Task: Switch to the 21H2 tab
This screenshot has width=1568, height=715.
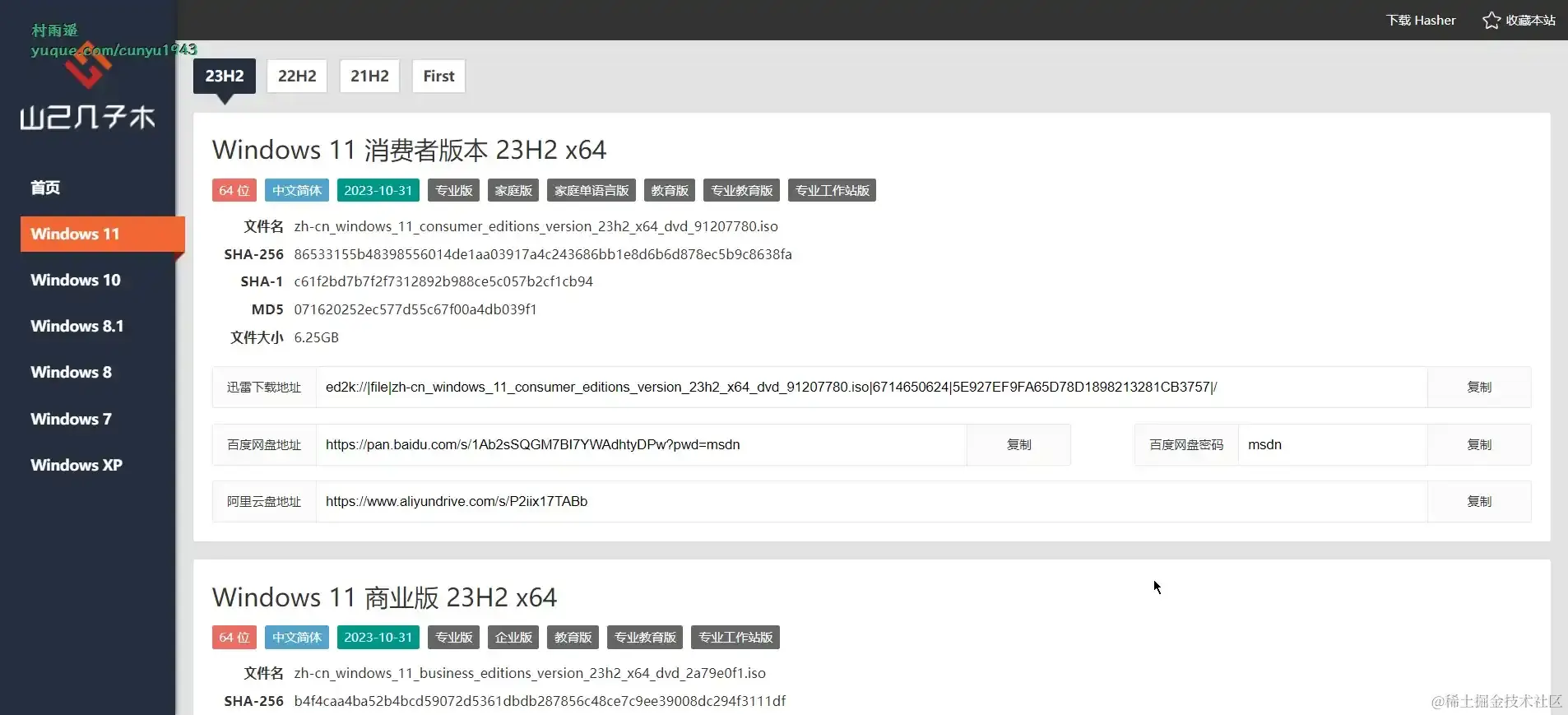Action: click(369, 76)
